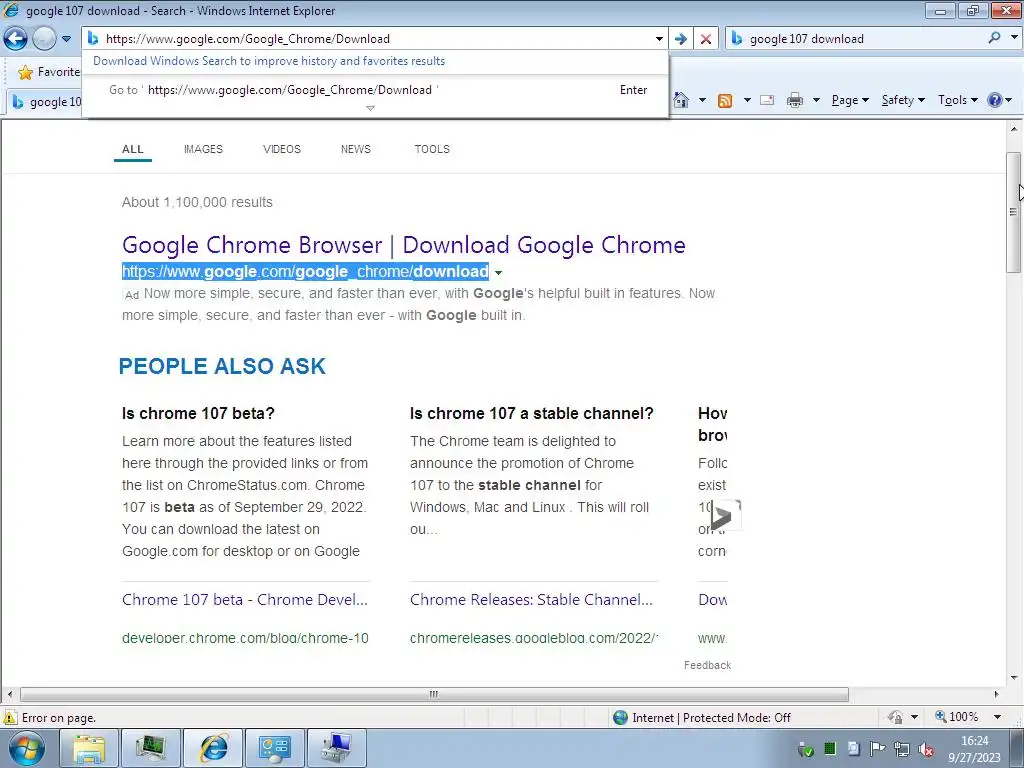Select the Download Windows Search suggestion link
This screenshot has width=1024, height=768.
tap(269, 61)
